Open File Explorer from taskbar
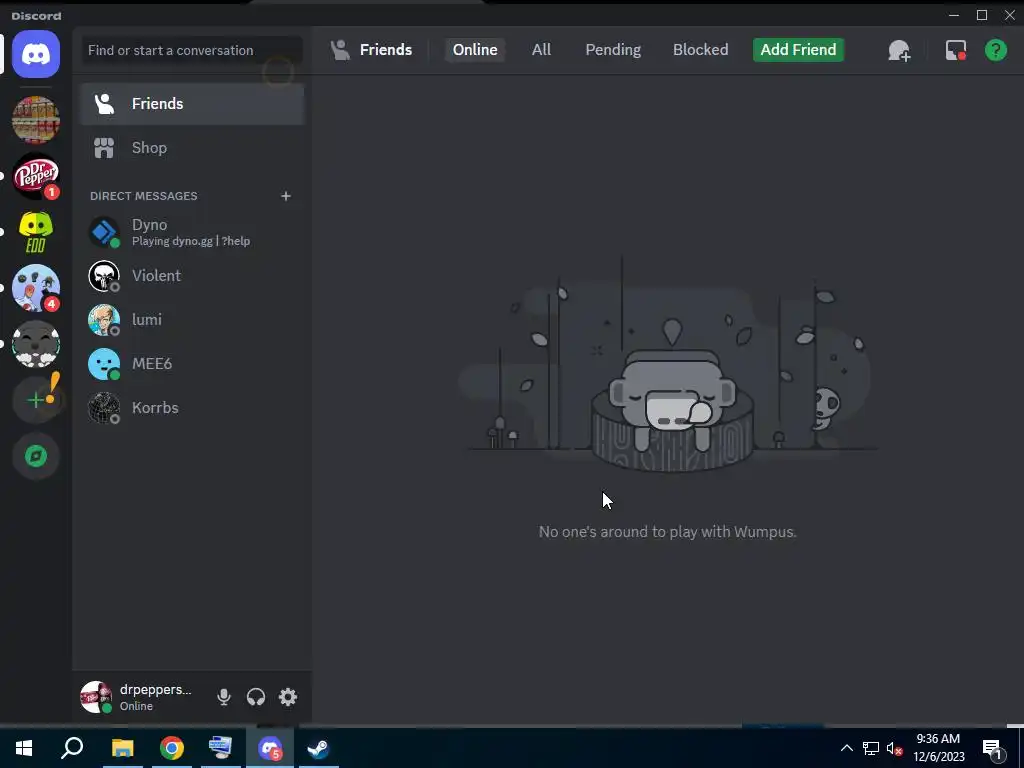Viewport: 1024px width, 768px height. tap(122, 748)
